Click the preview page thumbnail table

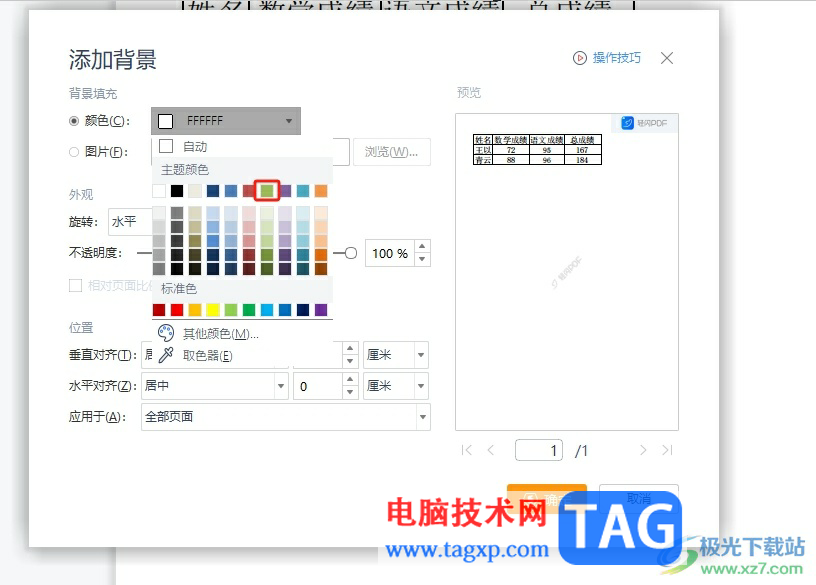(537, 150)
